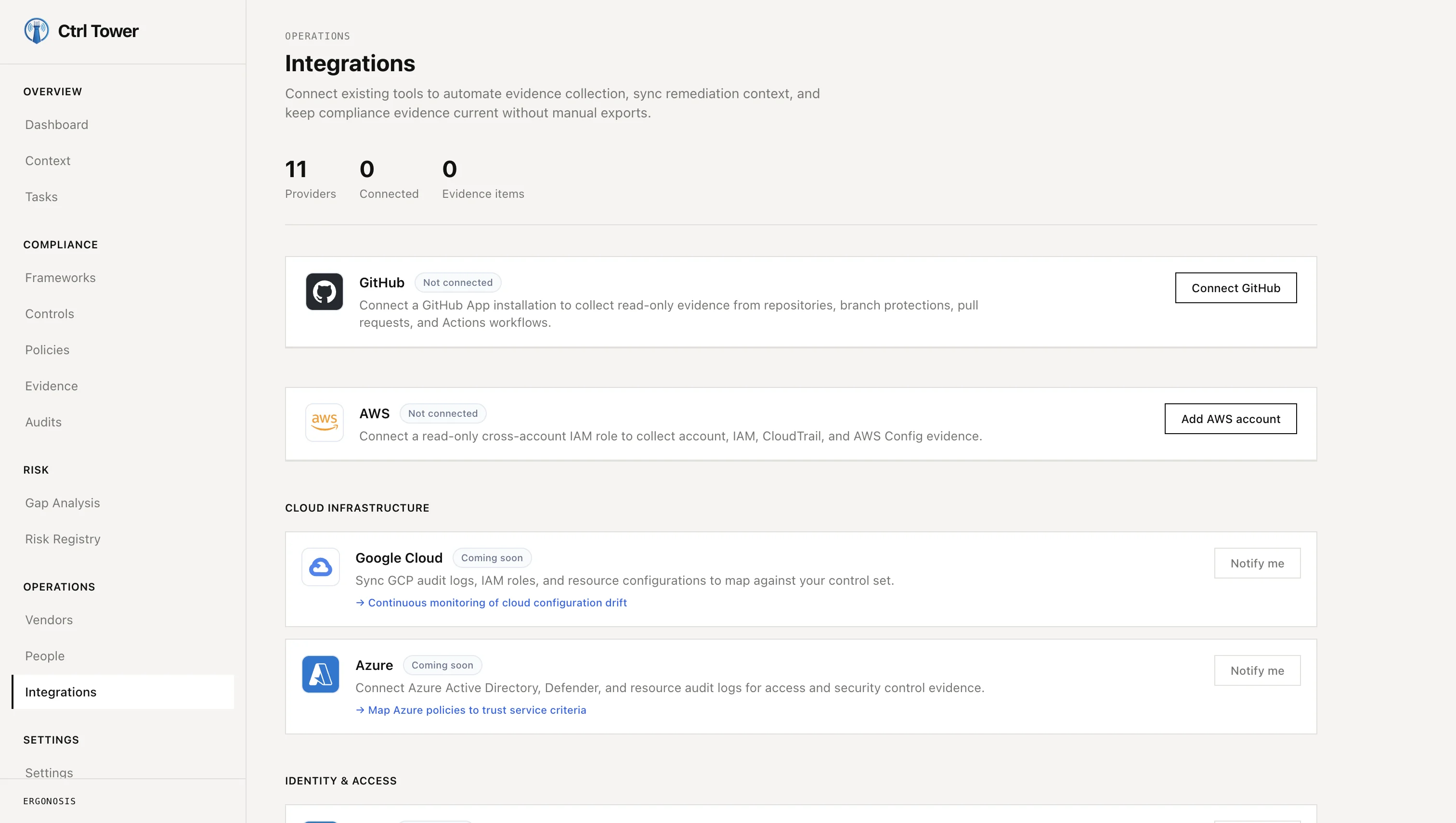Screen dimensions: 1456x823
Task: Click the Ctrl Tower brand name
Action: (98, 31)
